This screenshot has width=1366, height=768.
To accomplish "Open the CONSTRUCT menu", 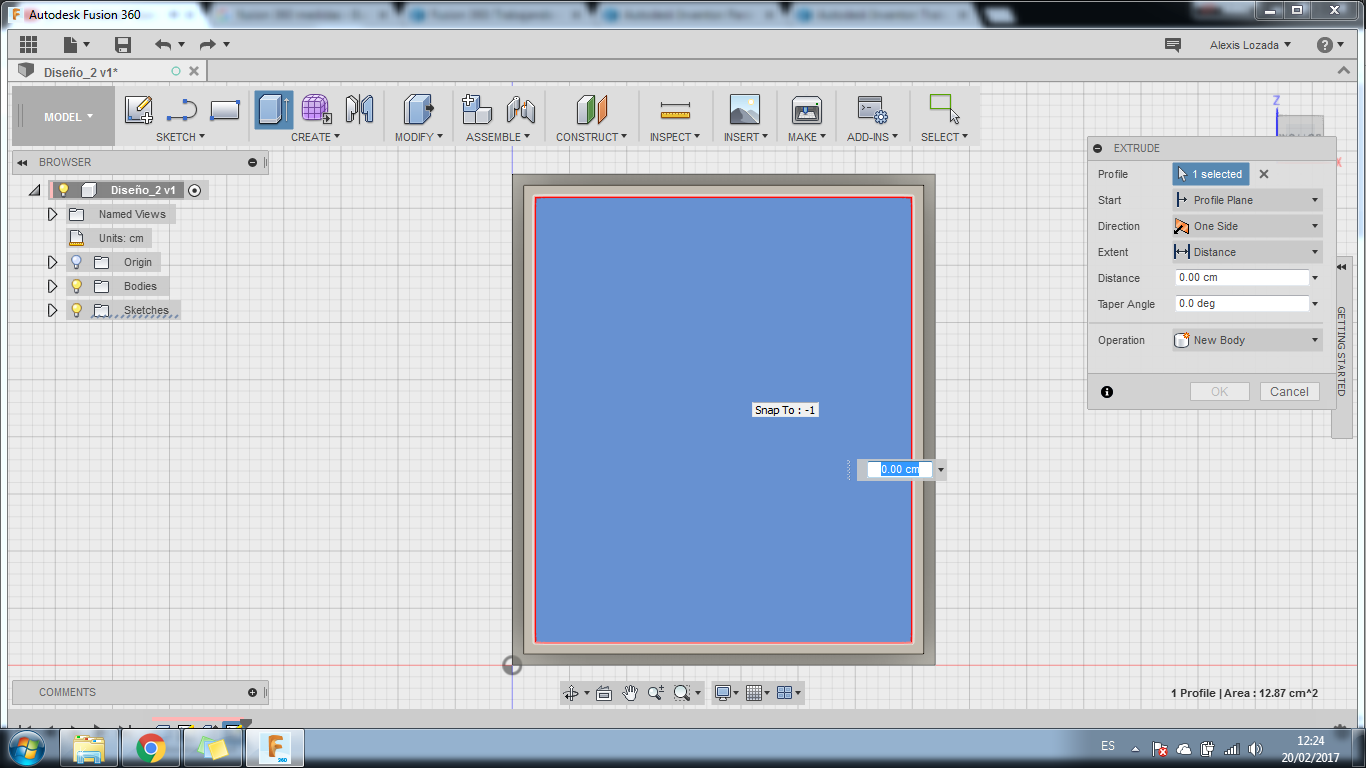I will (x=591, y=137).
